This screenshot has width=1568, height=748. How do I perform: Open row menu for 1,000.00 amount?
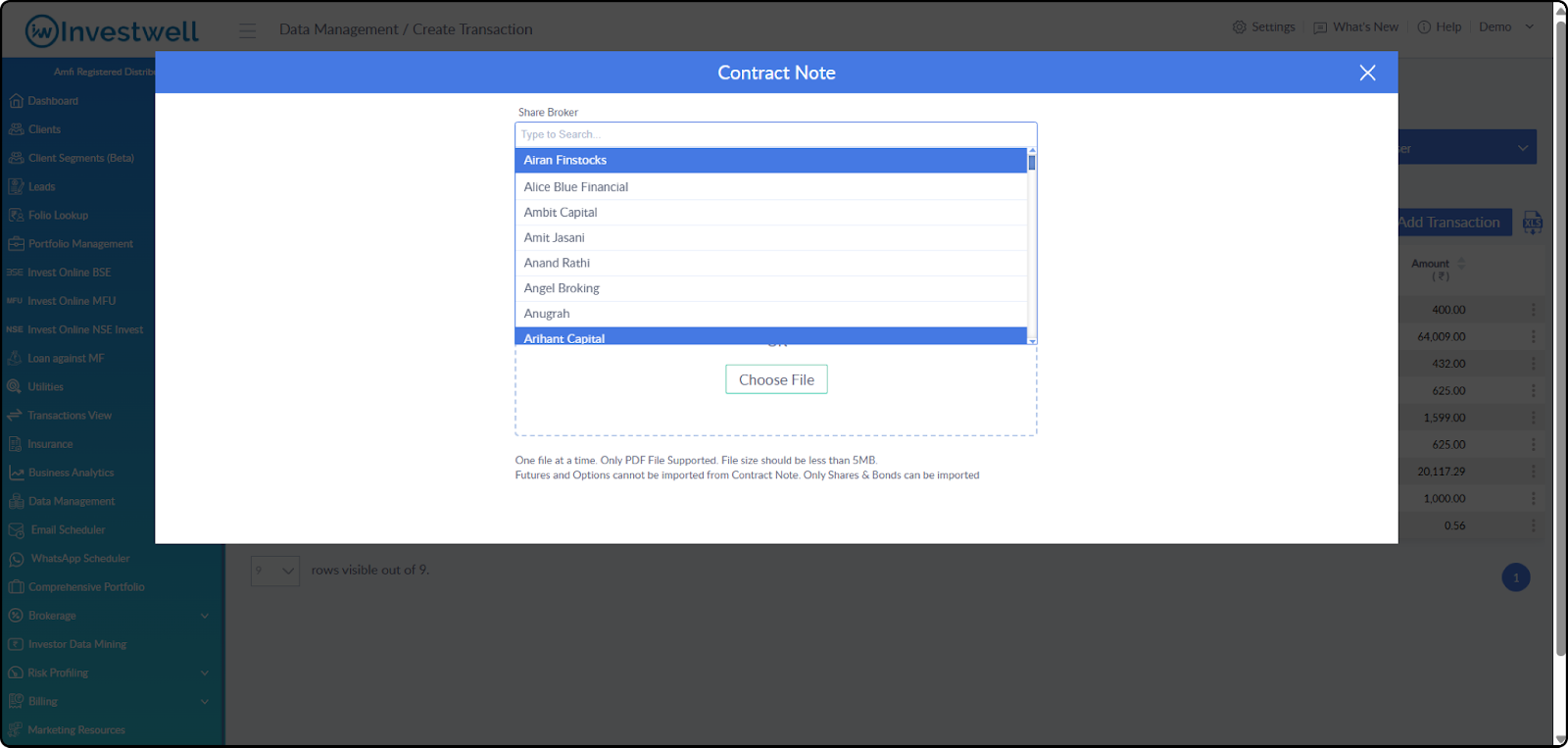[1534, 499]
